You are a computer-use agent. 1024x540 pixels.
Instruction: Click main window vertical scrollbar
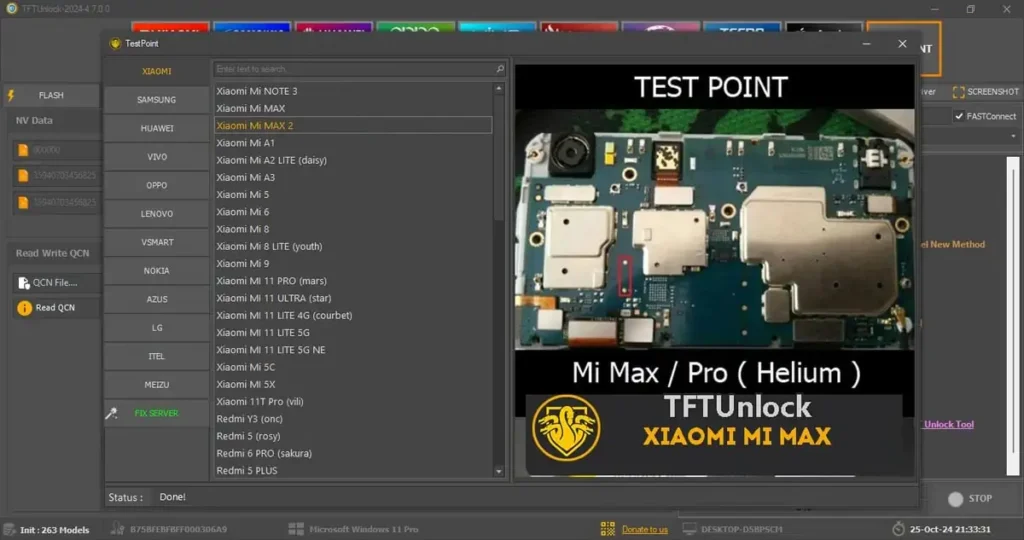[x=1013, y=316]
